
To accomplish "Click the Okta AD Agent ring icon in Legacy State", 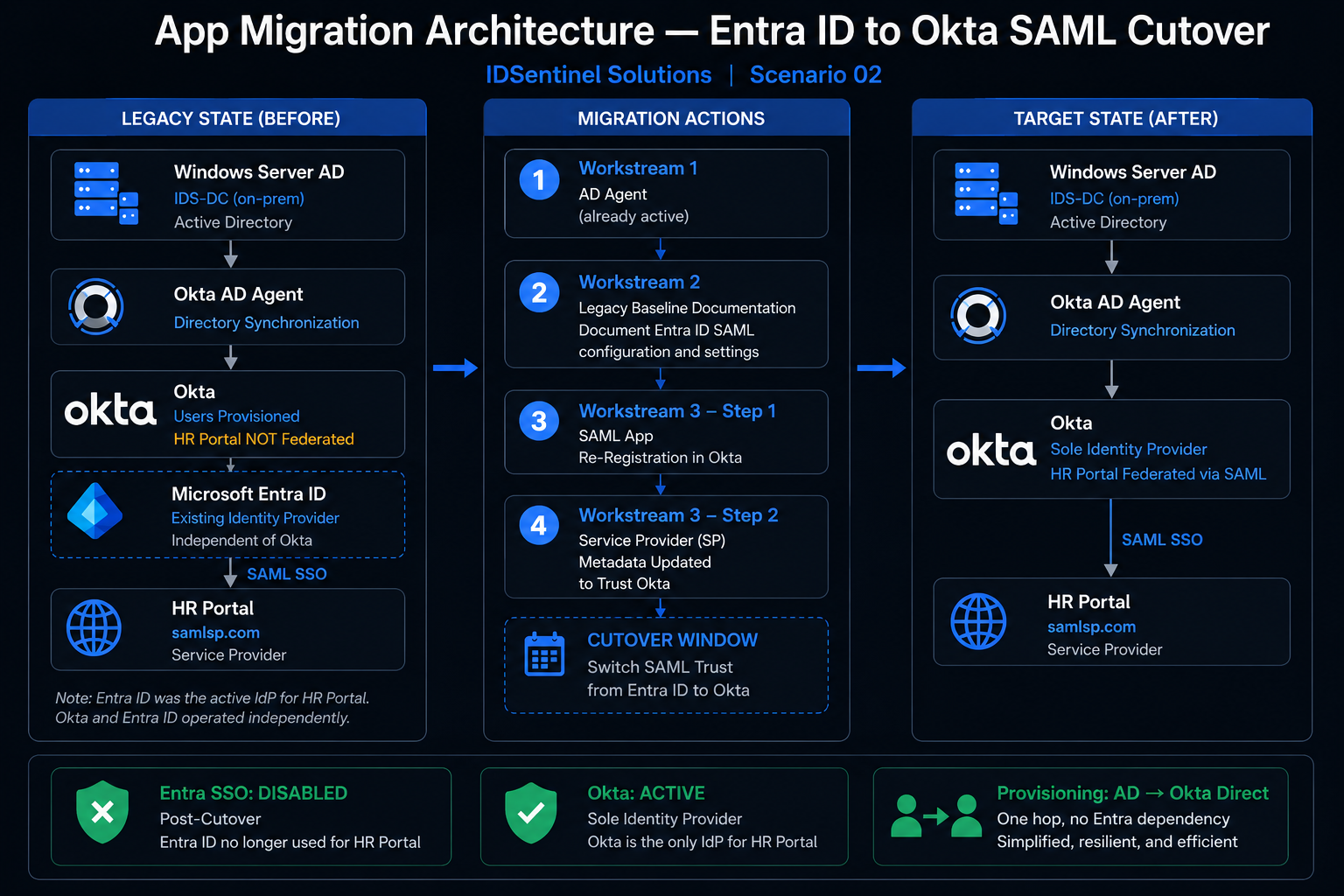I will (96, 306).
